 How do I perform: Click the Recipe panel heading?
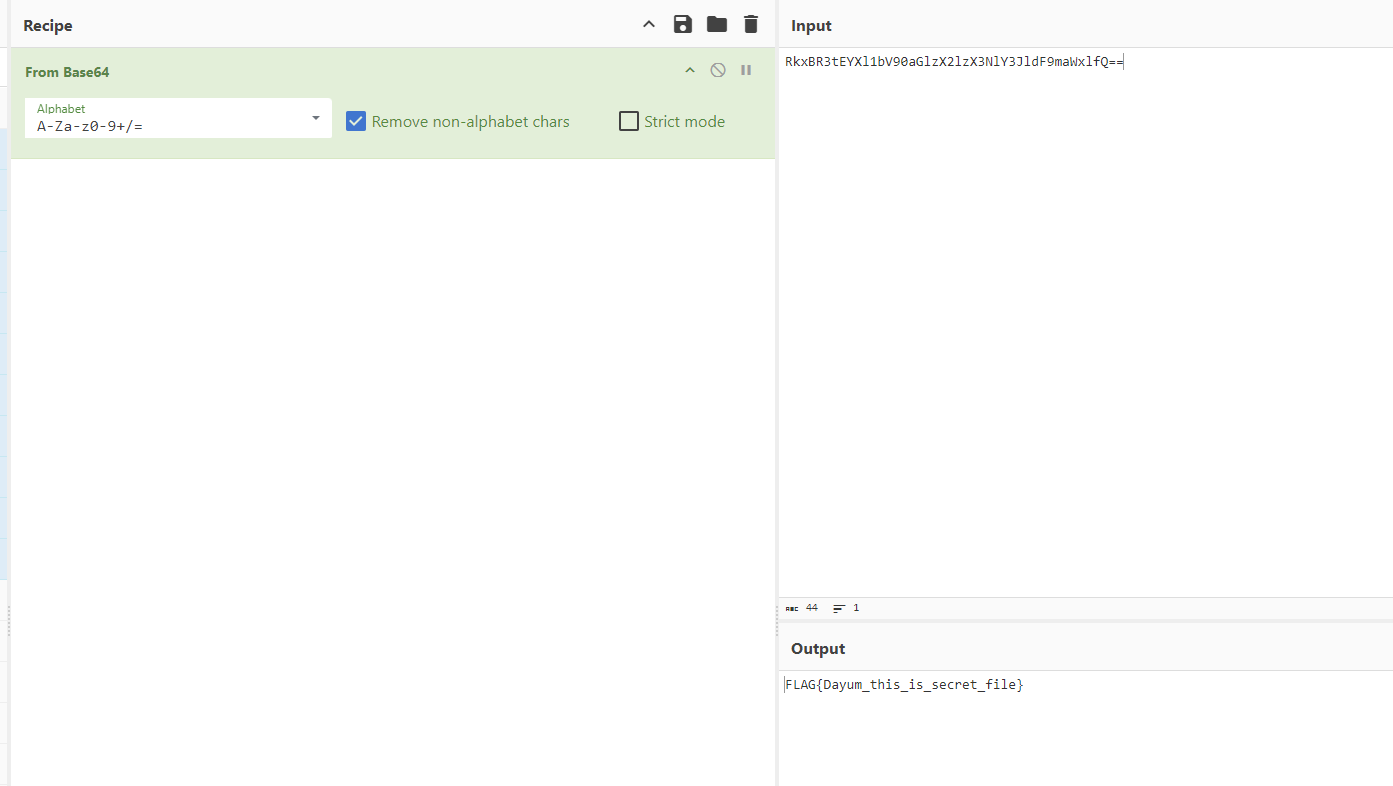[x=48, y=26]
